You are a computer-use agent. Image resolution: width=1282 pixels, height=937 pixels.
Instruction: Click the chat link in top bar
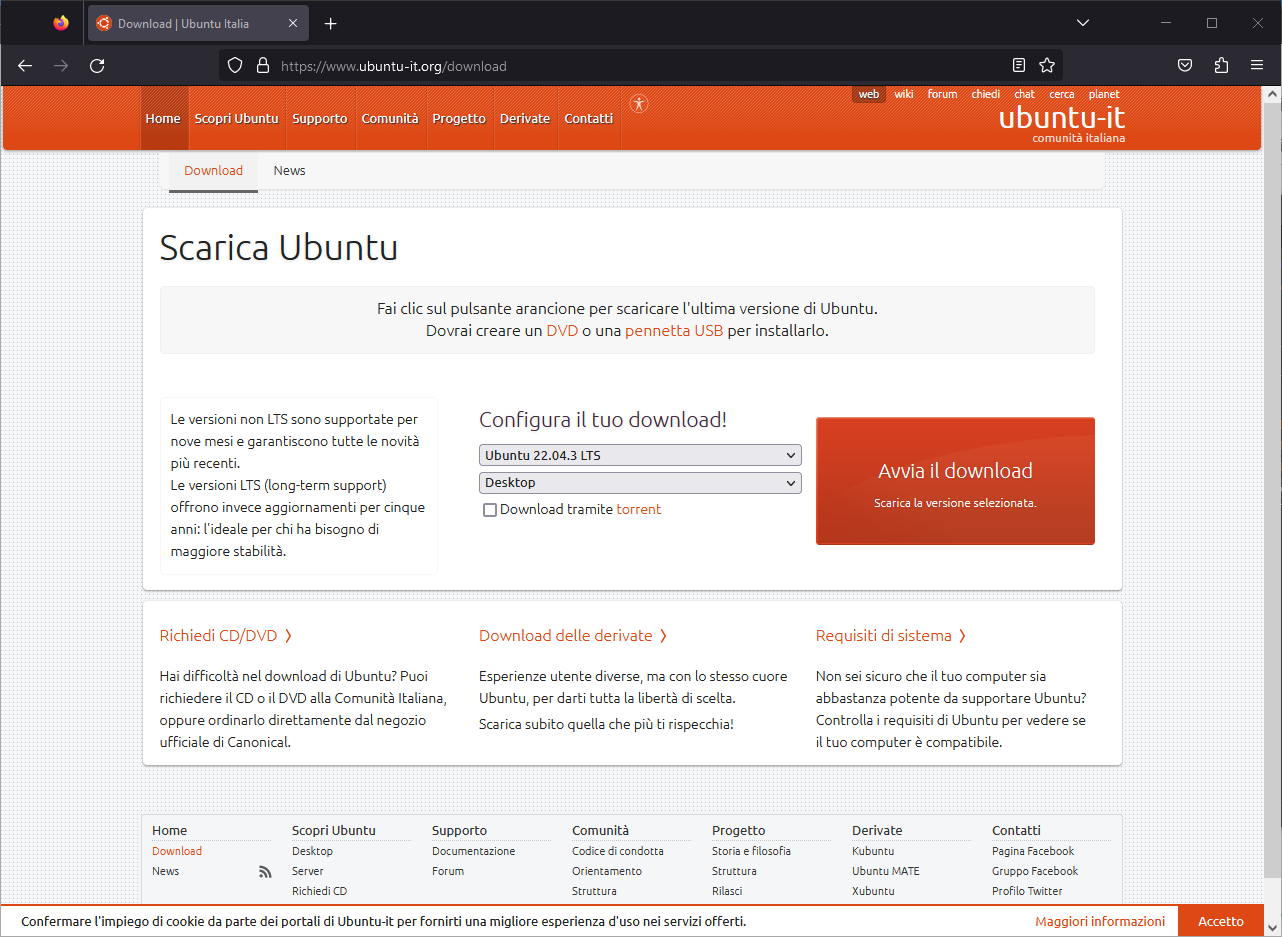[1025, 94]
